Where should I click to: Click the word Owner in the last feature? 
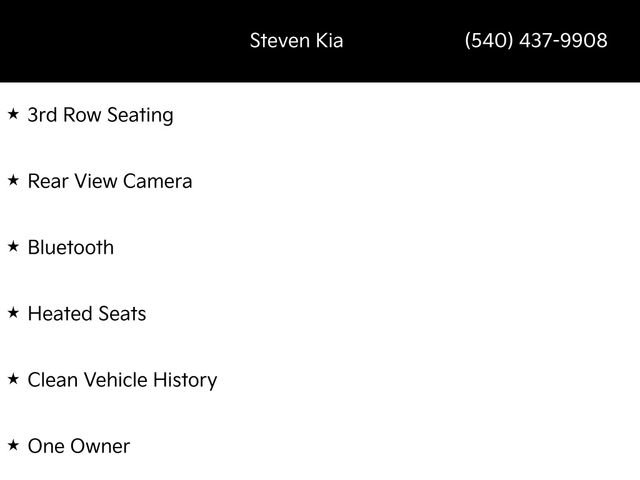(x=101, y=446)
